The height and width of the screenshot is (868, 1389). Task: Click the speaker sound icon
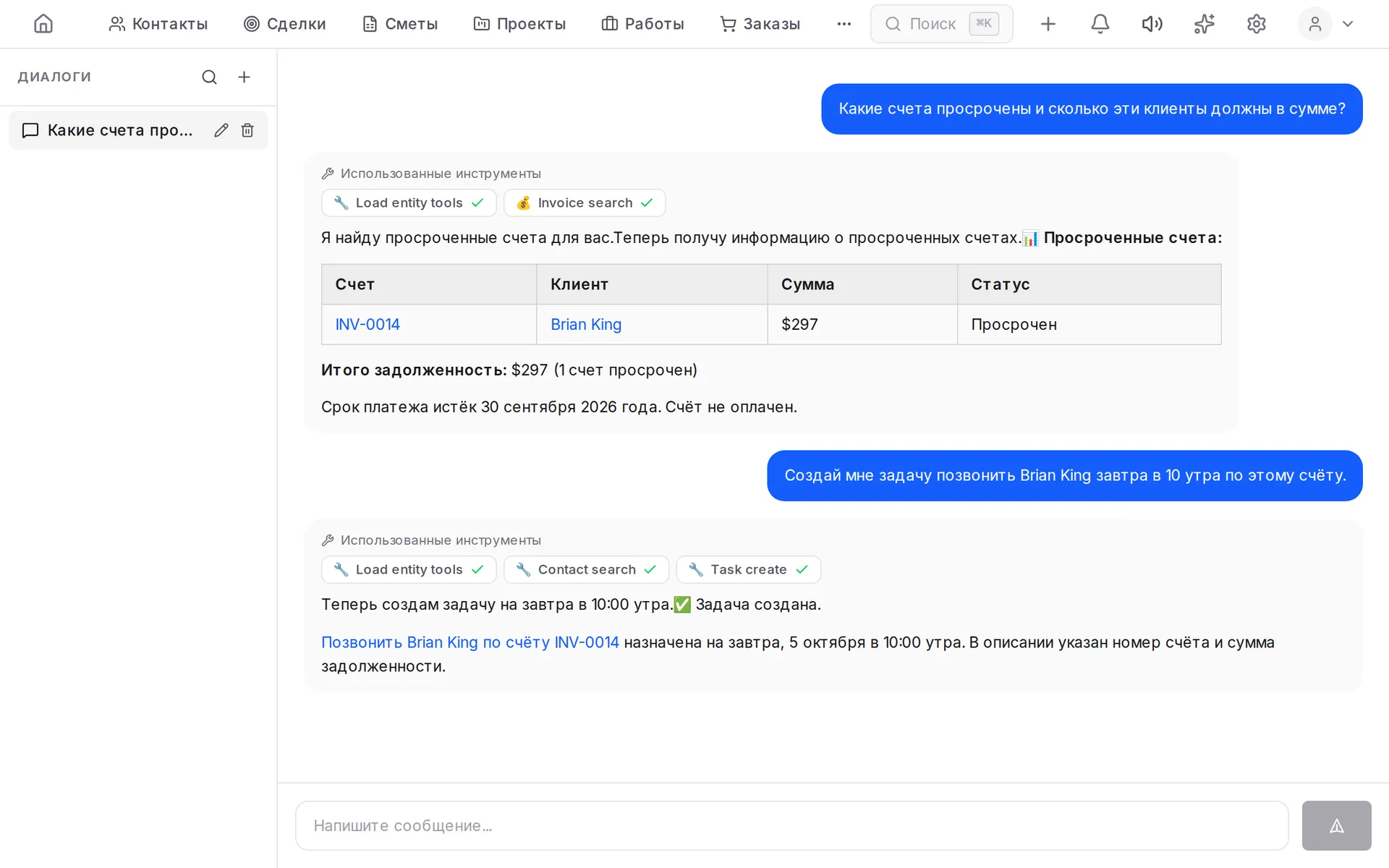click(1152, 24)
